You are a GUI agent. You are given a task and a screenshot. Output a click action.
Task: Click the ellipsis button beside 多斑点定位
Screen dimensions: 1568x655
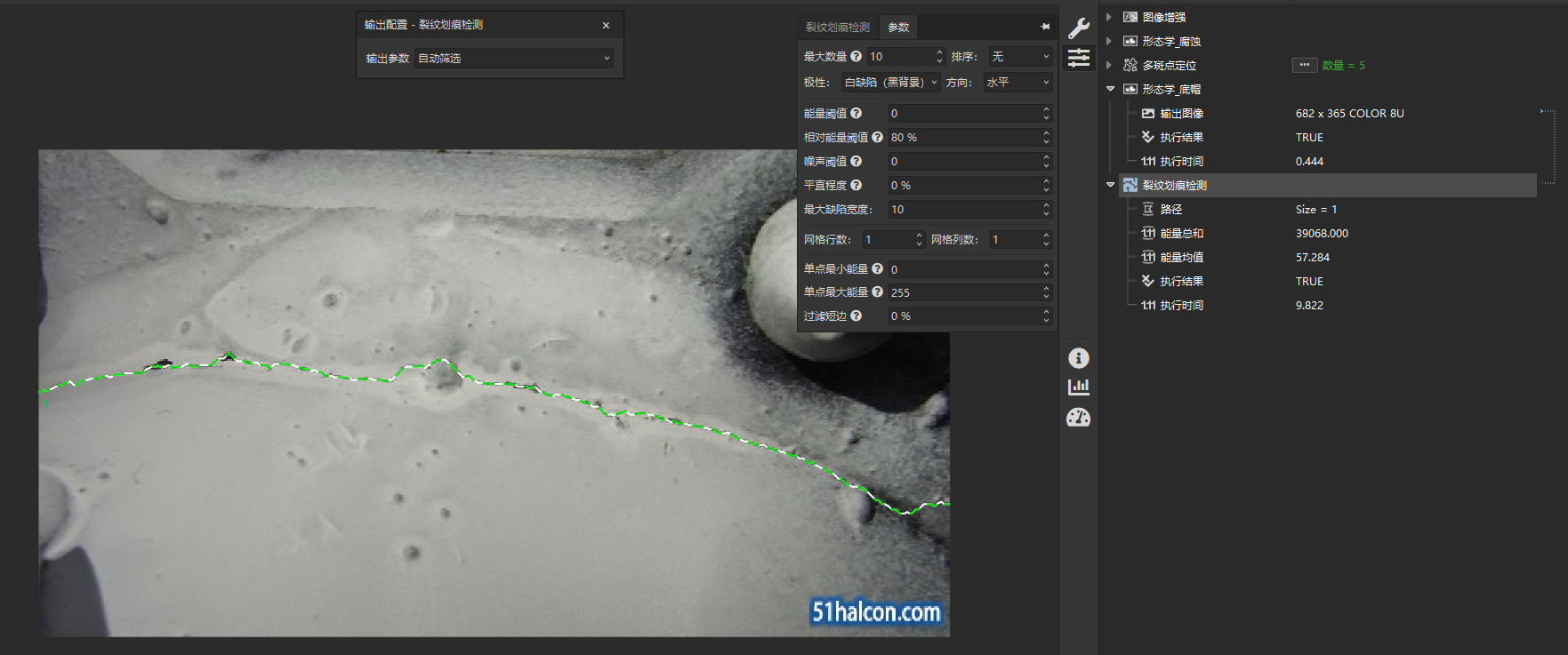tap(1304, 65)
